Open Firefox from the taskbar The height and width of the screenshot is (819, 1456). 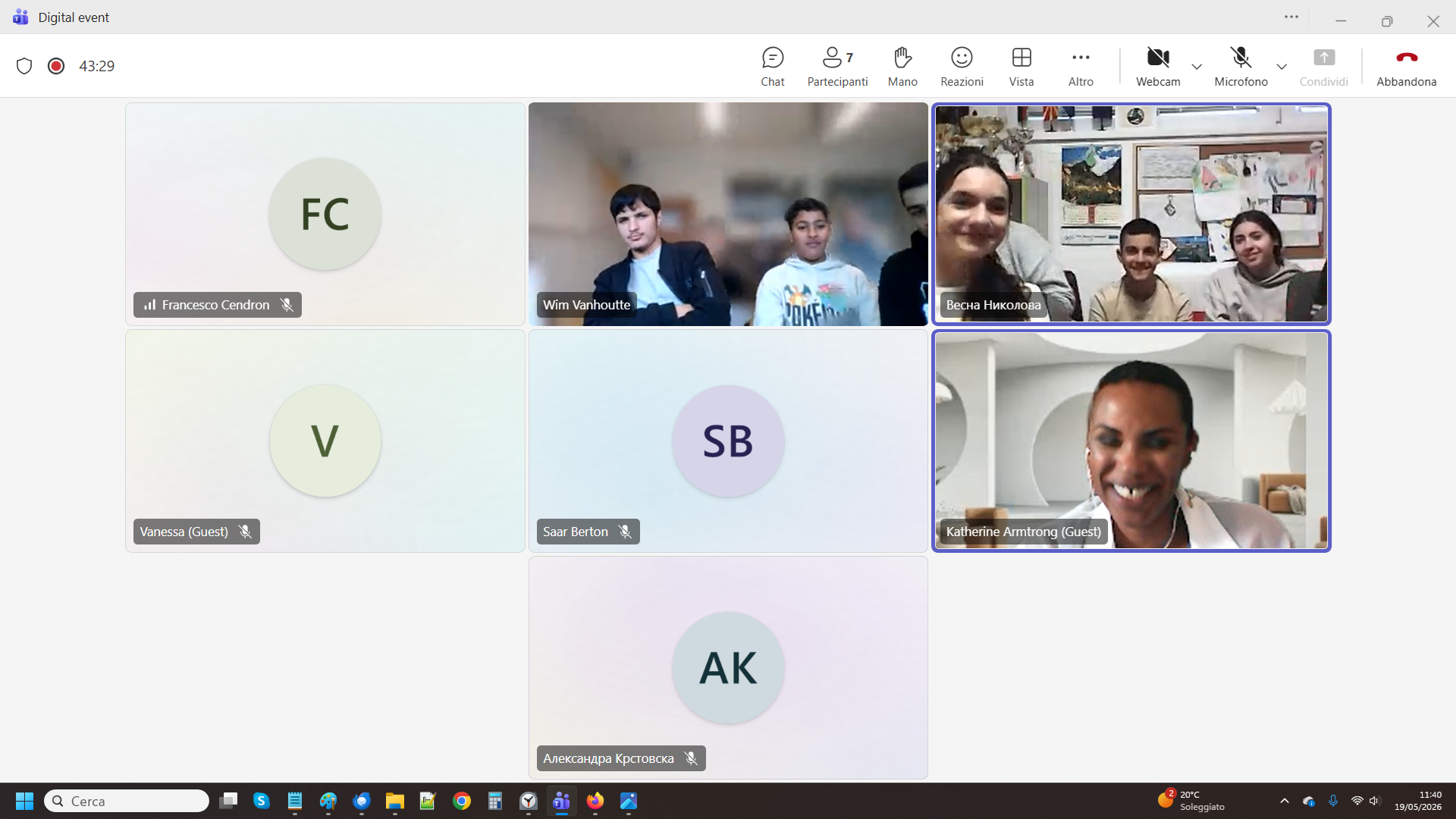point(595,801)
